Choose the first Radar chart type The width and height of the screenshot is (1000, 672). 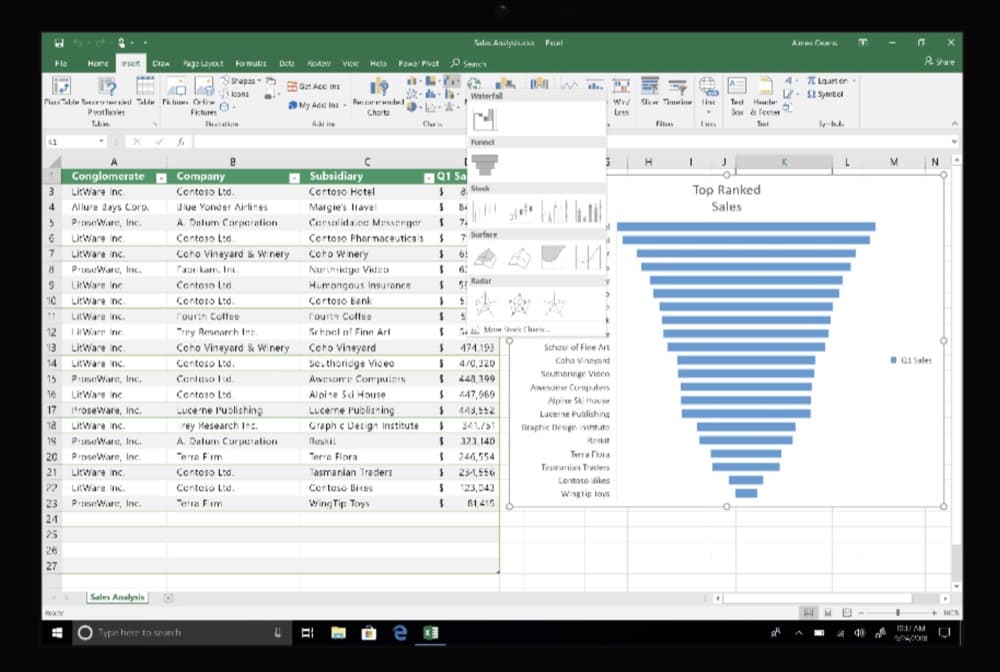[485, 304]
